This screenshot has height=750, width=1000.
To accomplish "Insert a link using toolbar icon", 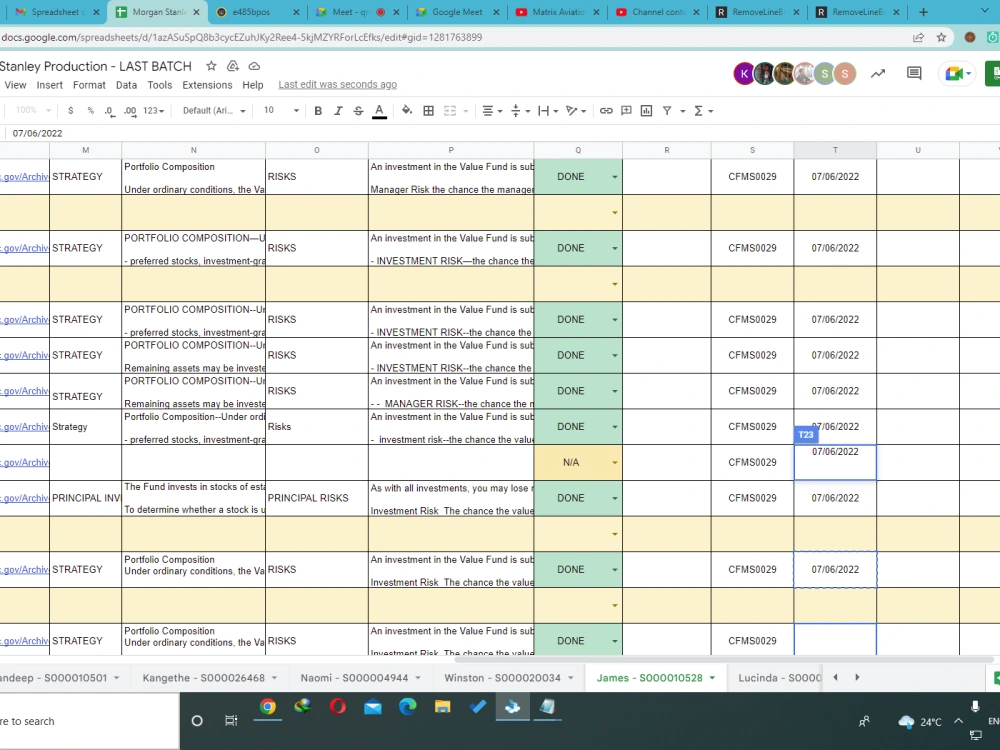I will pyautogui.click(x=606, y=111).
